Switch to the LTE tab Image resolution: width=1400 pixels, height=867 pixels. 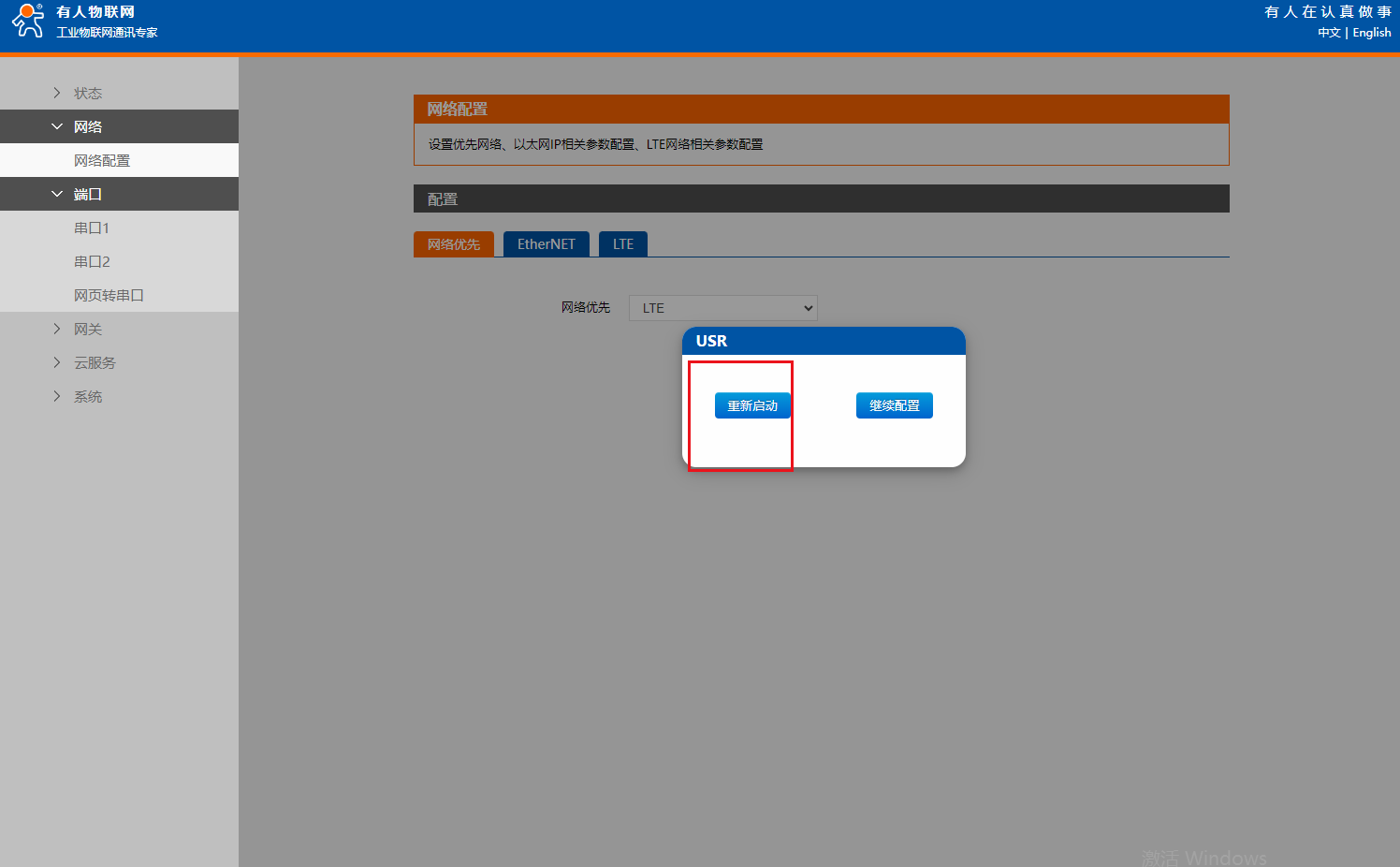(x=622, y=244)
